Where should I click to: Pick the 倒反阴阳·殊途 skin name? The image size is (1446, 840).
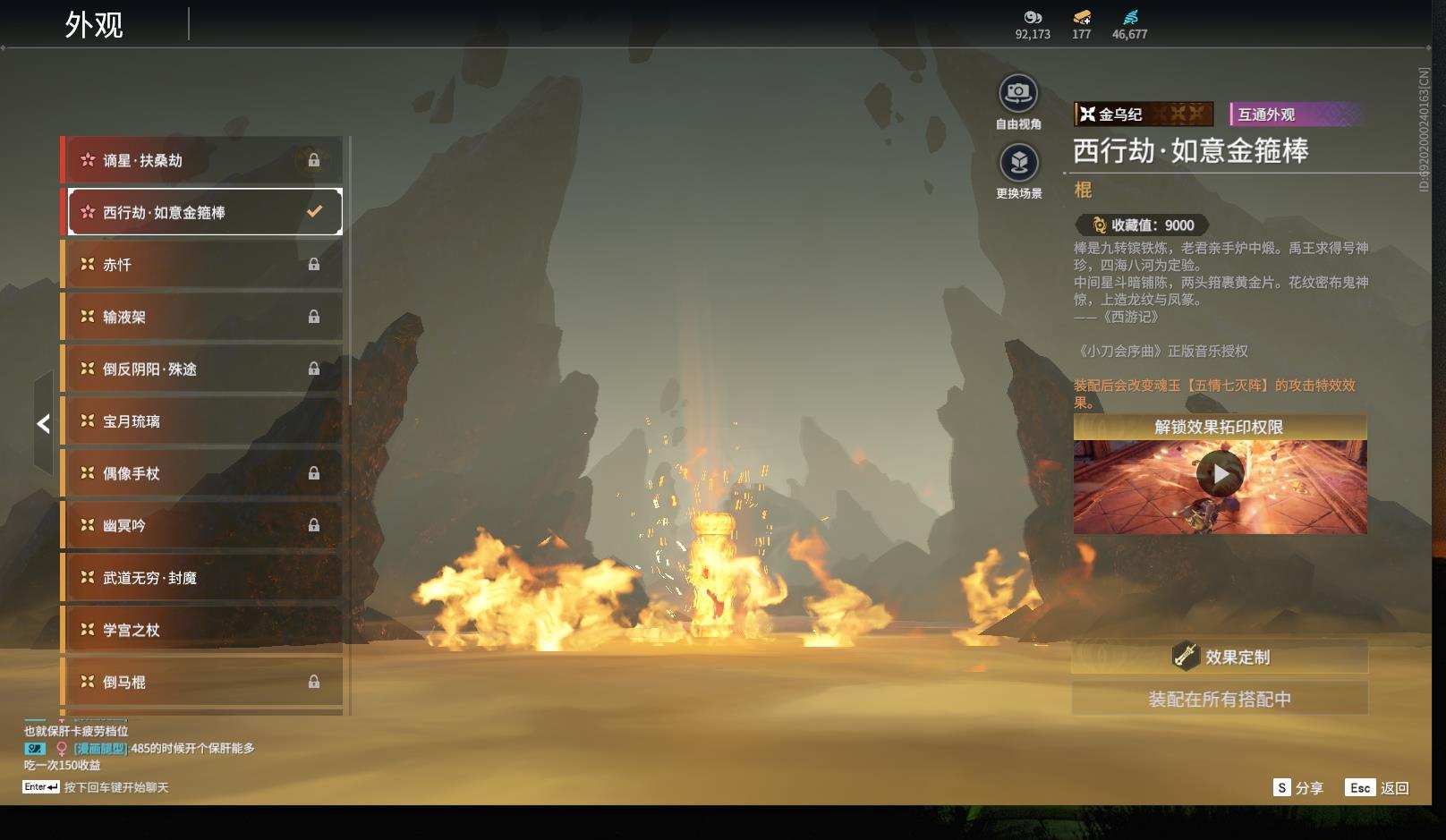(149, 369)
